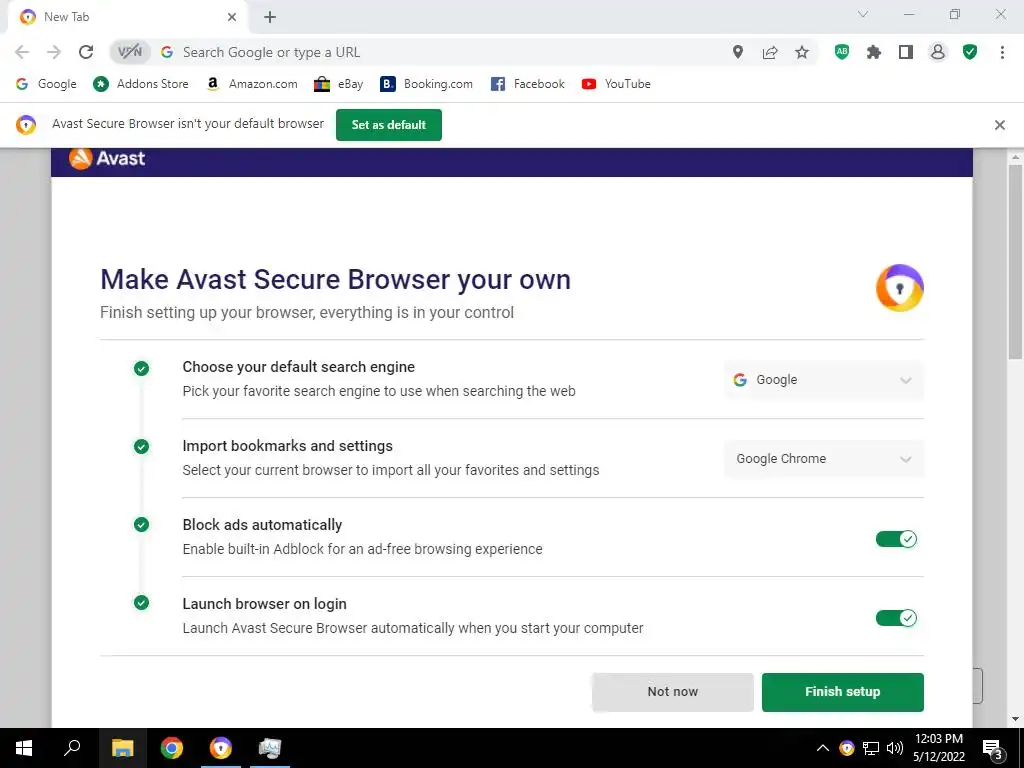Viewport: 1024px width, 768px height.
Task: Click the network icon in system tray
Action: coord(871,748)
